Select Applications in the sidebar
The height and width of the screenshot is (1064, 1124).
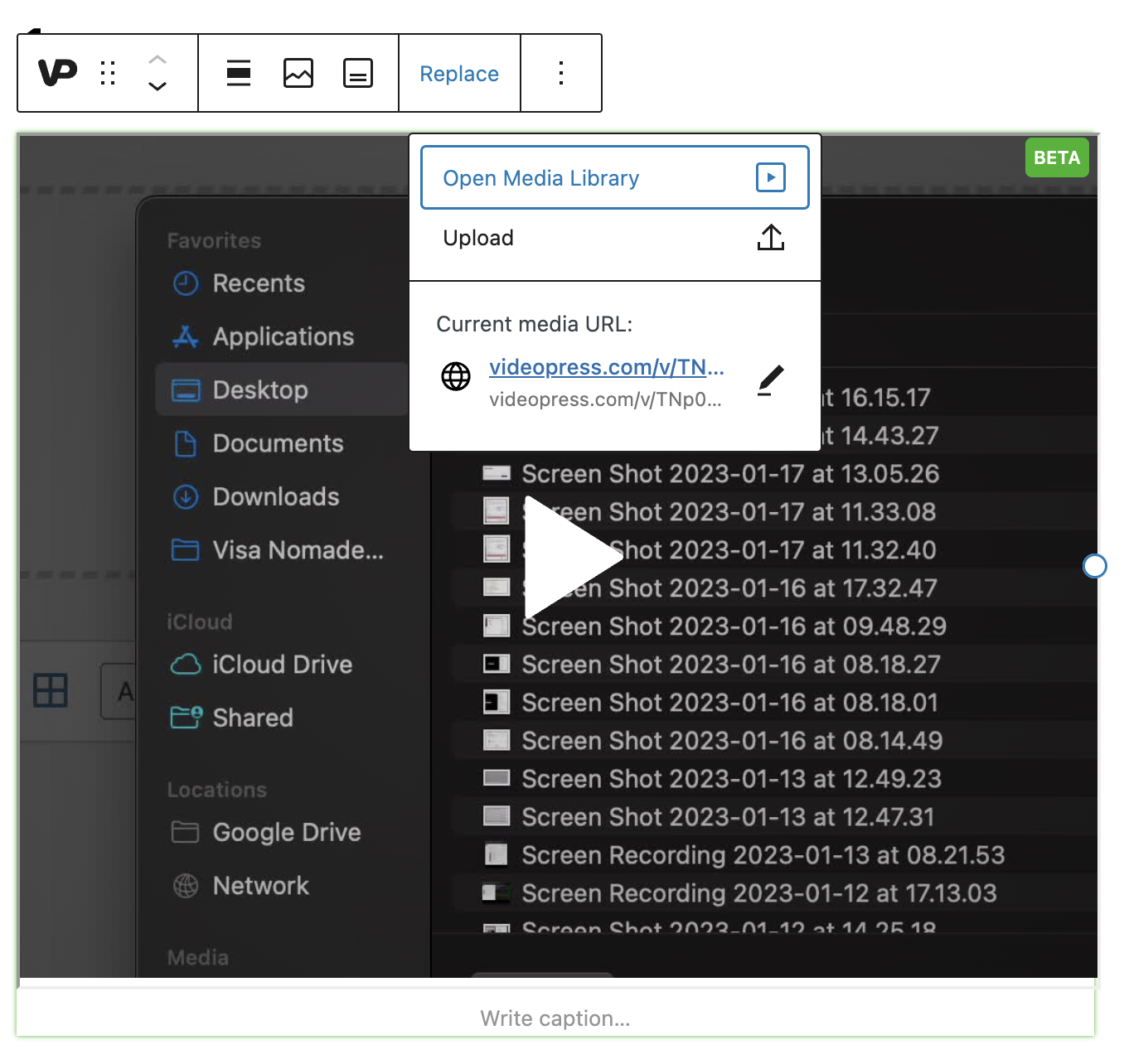282,336
